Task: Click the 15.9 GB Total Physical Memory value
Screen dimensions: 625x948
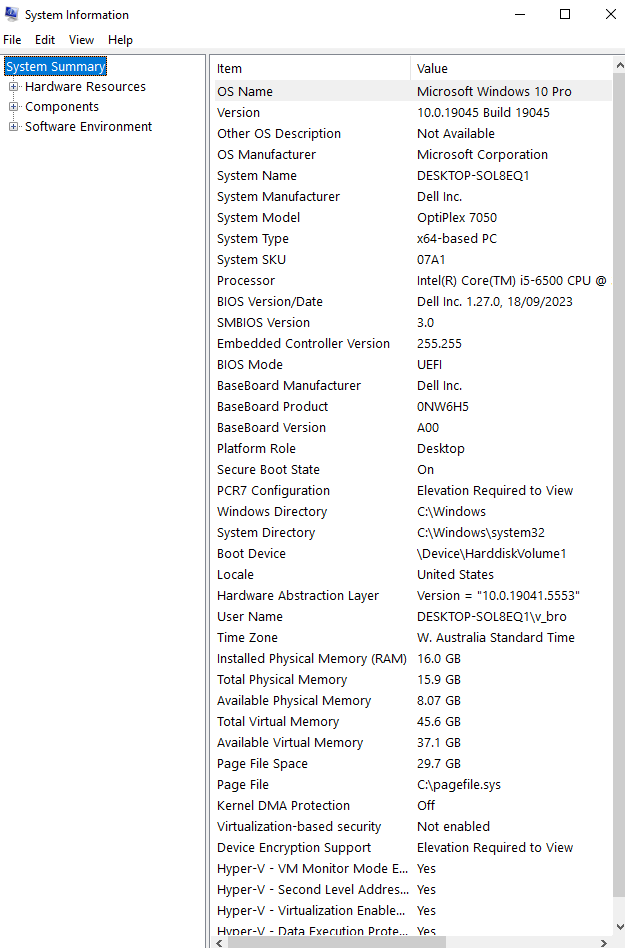Action: pyautogui.click(x=439, y=680)
